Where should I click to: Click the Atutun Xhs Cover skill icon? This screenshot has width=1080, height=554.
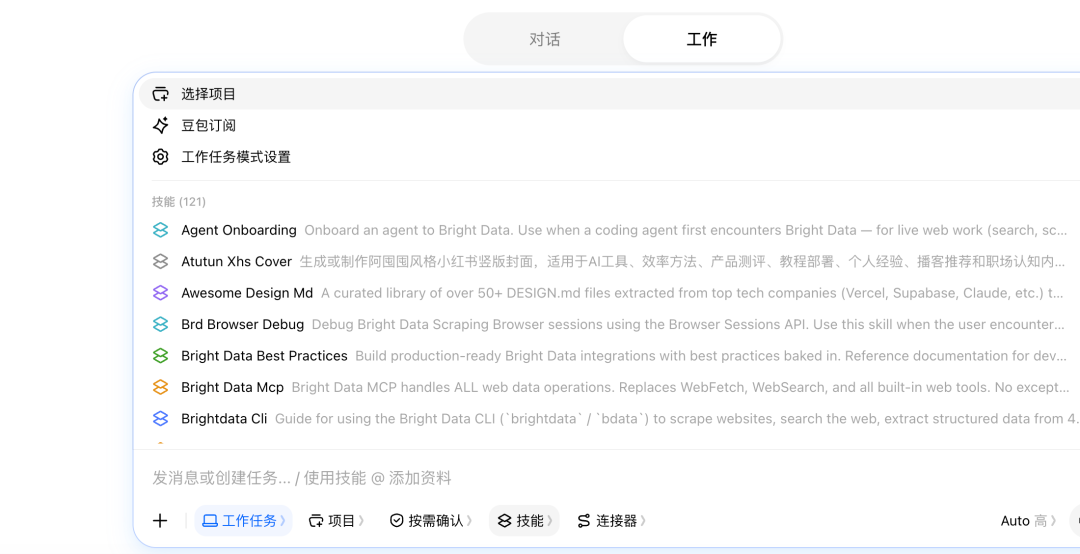pos(160,262)
